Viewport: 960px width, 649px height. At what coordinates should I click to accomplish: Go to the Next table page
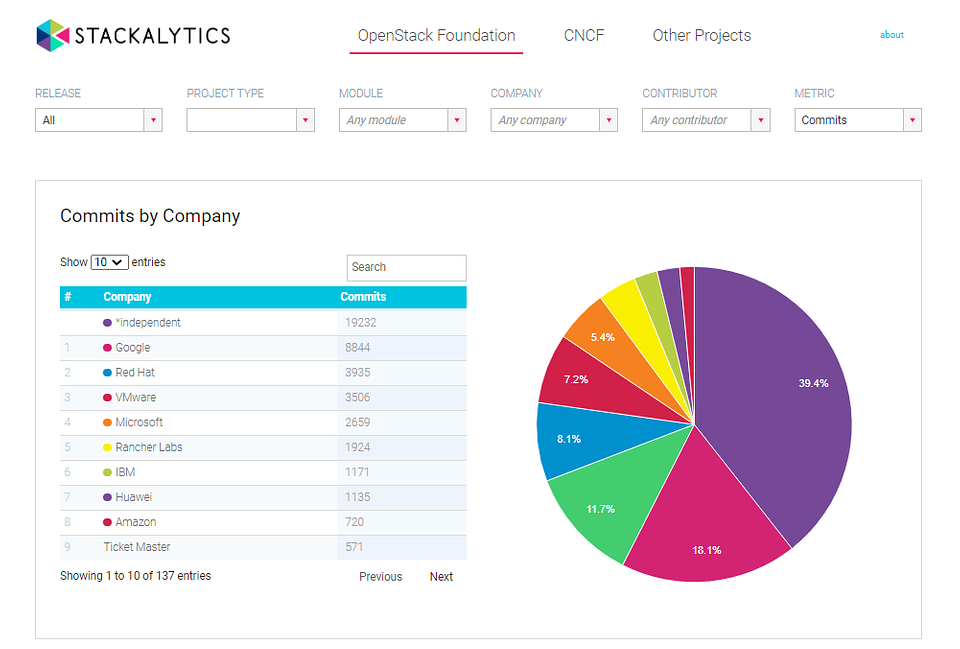[x=441, y=577]
